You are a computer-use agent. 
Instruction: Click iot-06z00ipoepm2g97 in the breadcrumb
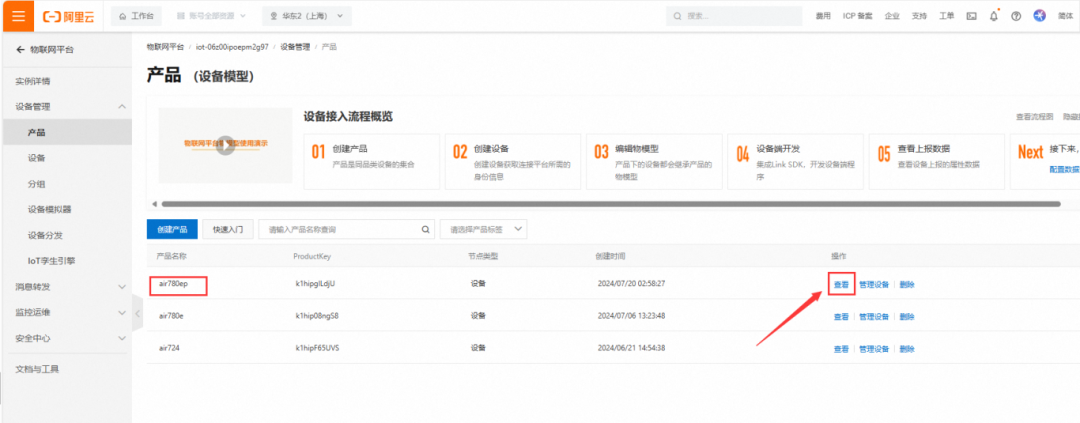(x=232, y=48)
